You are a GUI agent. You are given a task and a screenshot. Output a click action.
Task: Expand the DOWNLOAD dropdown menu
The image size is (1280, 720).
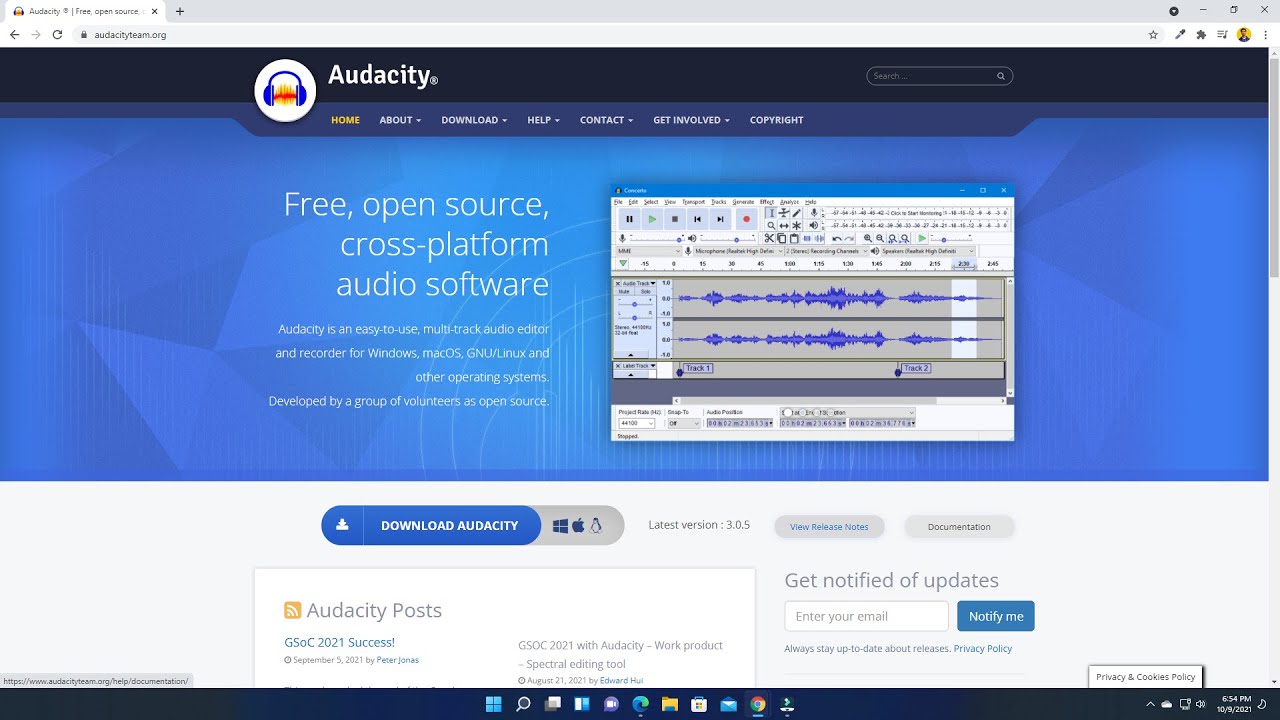pyautogui.click(x=474, y=120)
